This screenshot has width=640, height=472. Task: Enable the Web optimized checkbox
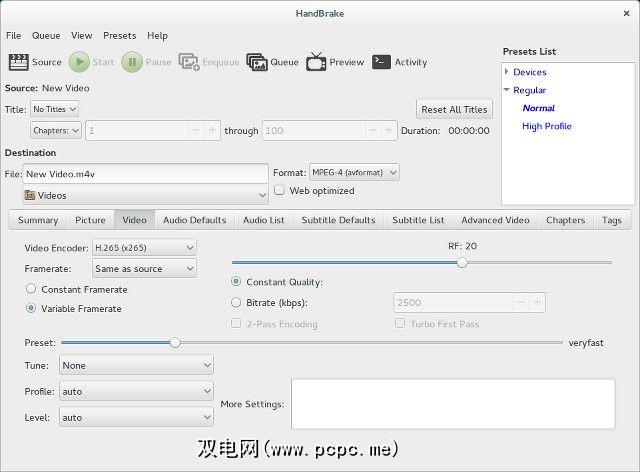[280, 190]
